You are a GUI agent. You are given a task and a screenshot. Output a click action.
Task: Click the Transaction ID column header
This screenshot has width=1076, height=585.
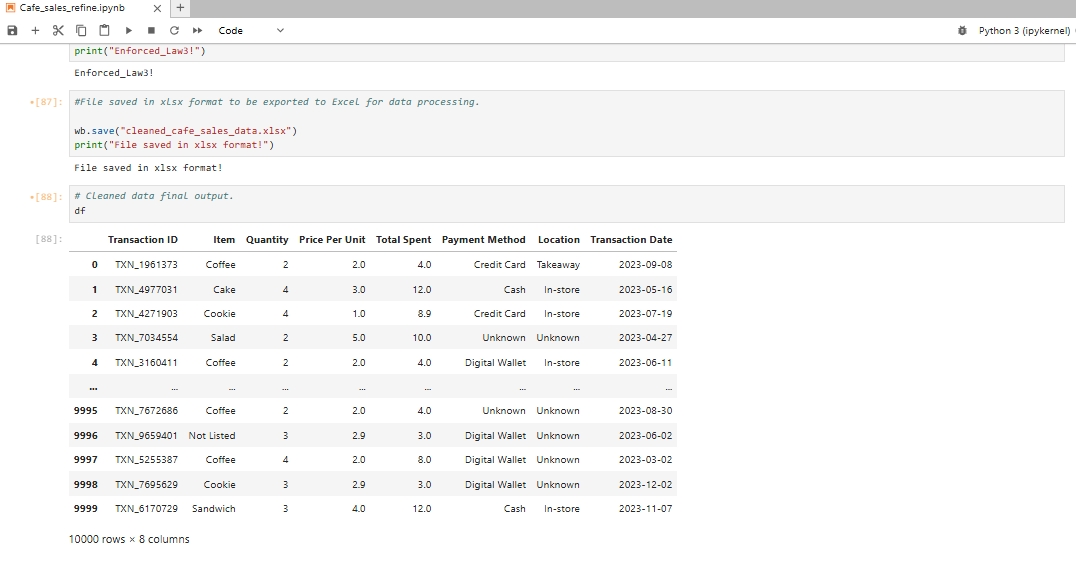click(143, 240)
